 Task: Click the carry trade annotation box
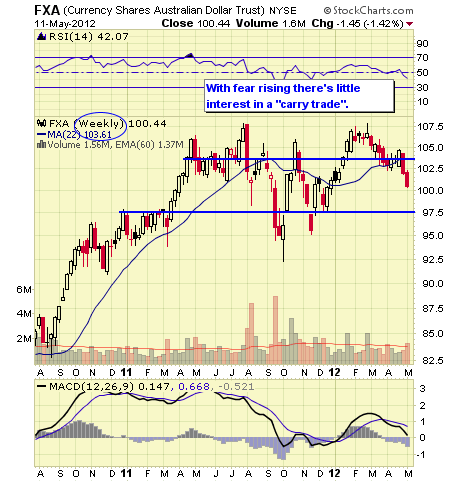[299, 96]
